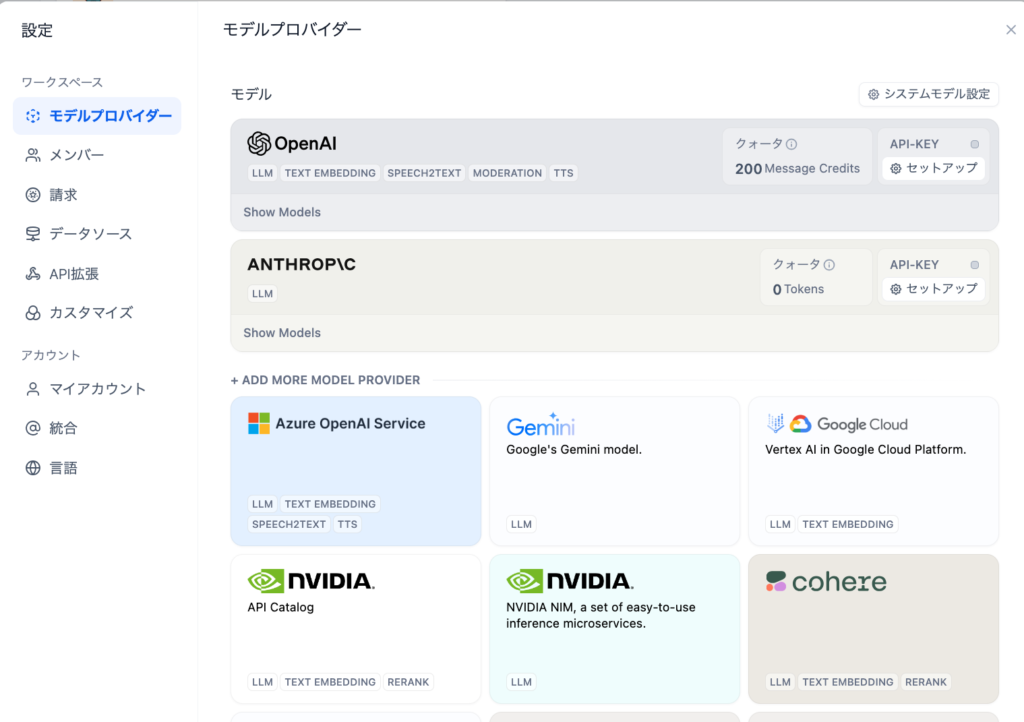The image size is (1024, 722).
Task: Open the カスタマイズ settings section
Action: click(x=97, y=313)
